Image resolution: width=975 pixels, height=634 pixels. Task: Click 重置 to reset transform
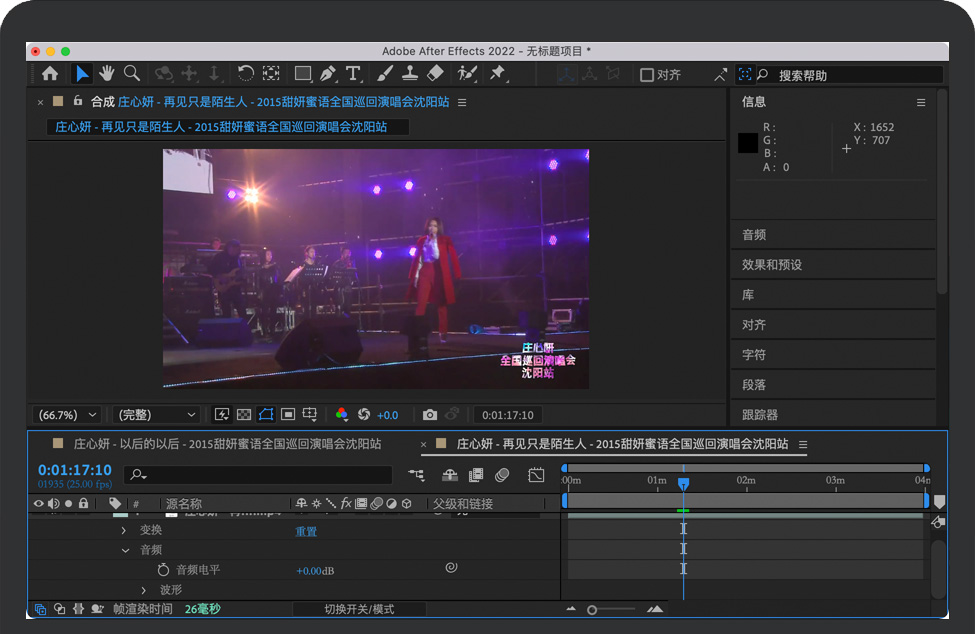(306, 531)
